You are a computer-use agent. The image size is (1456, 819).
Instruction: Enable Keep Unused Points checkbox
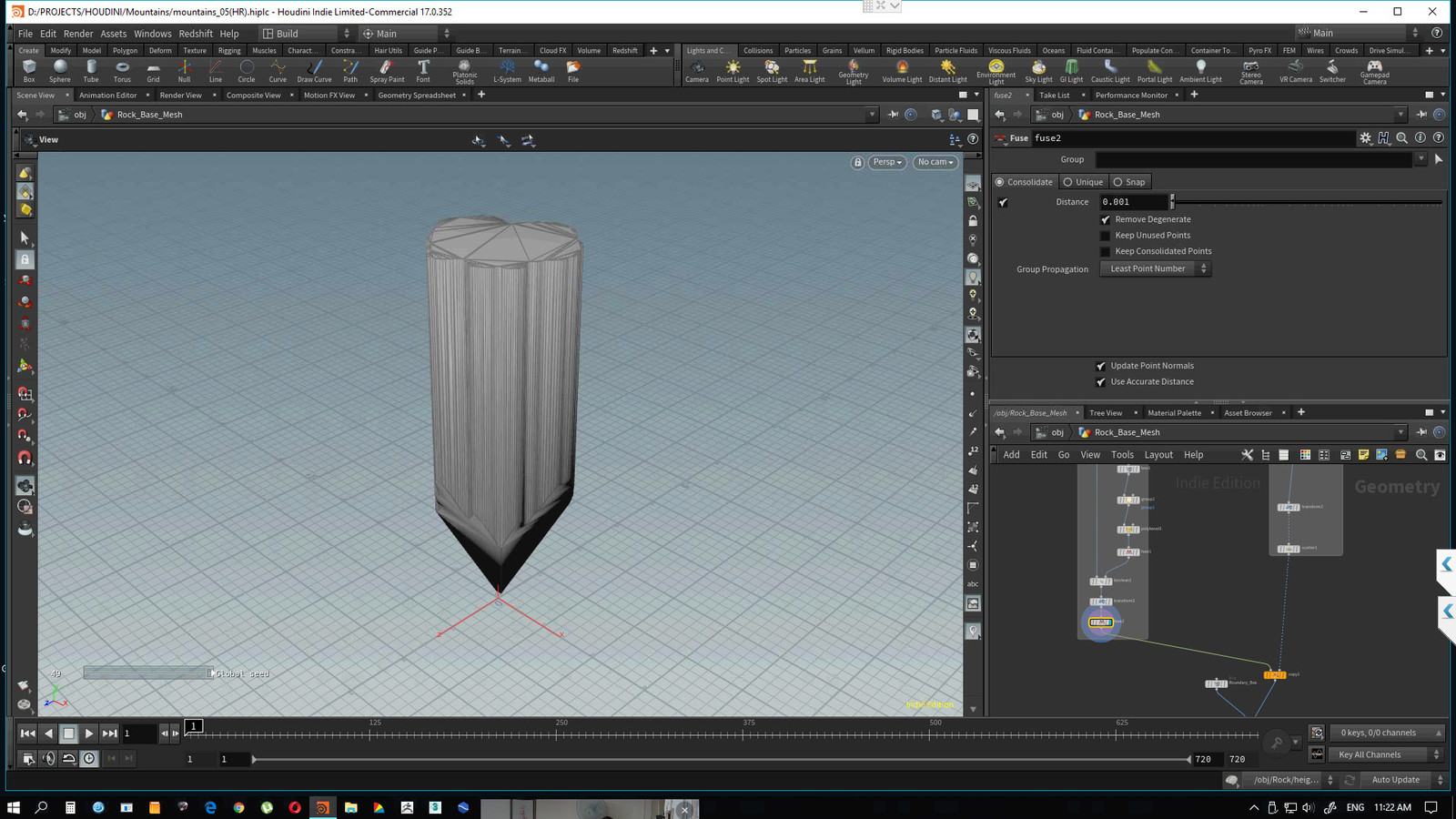click(x=1106, y=235)
